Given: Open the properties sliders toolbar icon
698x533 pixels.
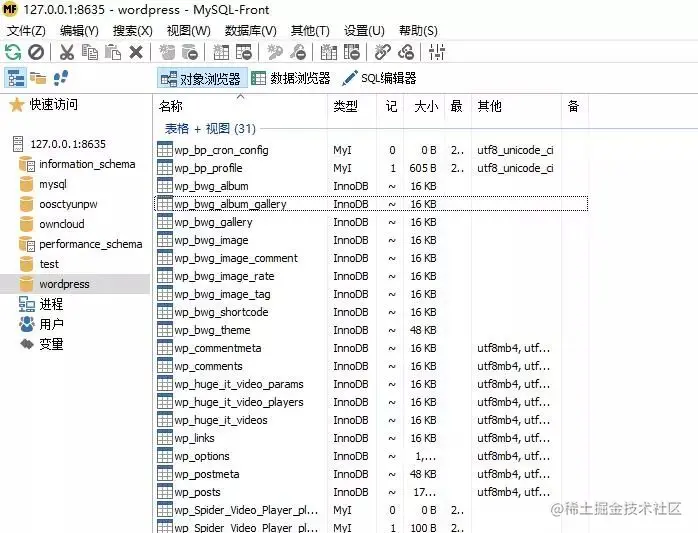Looking at the screenshot, I should point(437,52).
